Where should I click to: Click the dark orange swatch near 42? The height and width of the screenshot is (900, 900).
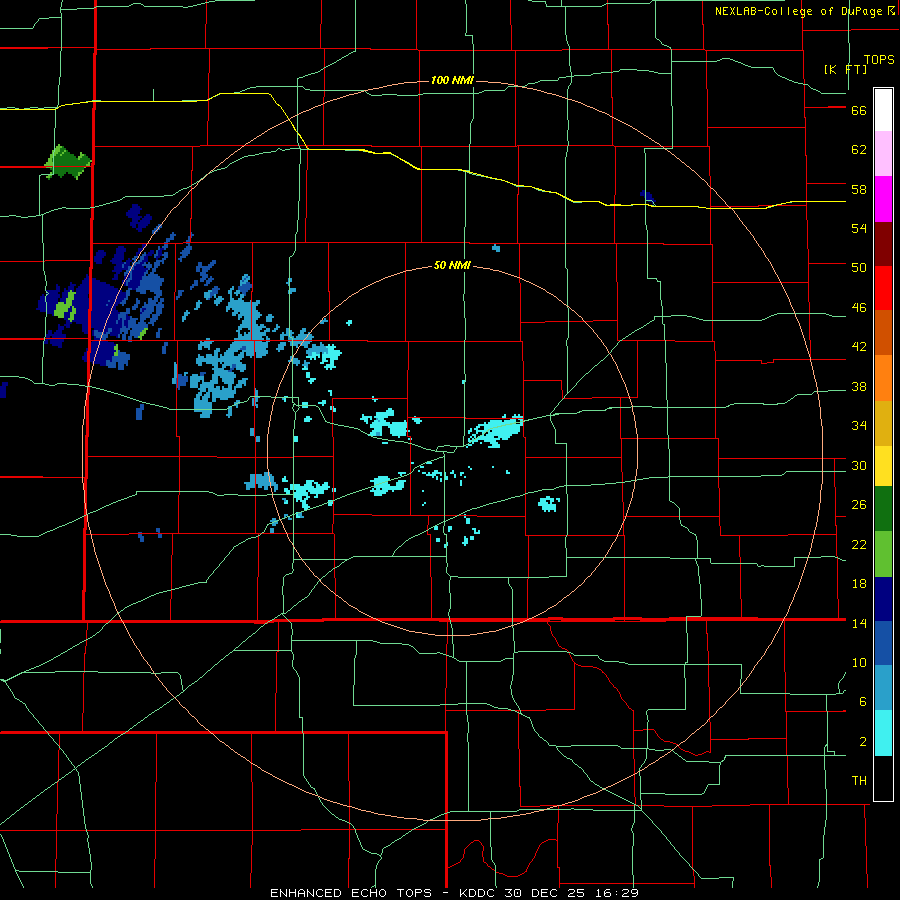[x=883, y=332]
